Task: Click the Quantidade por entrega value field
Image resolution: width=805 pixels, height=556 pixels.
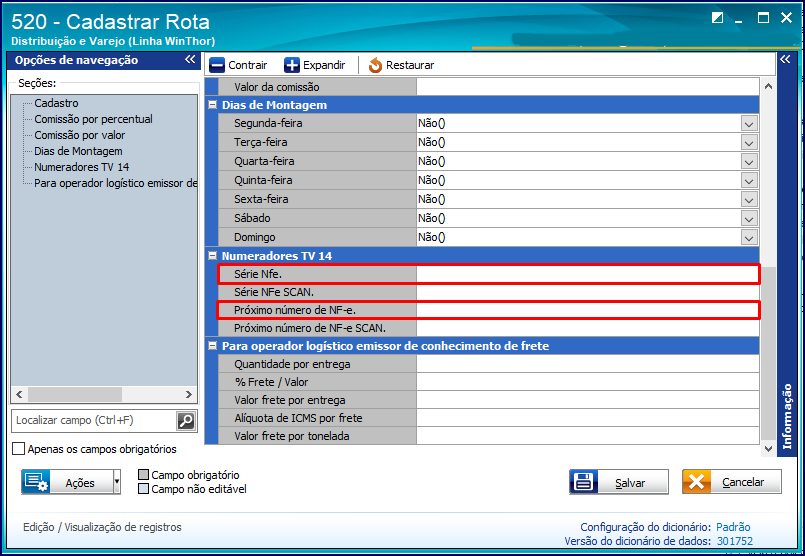Action: click(587, 364)
